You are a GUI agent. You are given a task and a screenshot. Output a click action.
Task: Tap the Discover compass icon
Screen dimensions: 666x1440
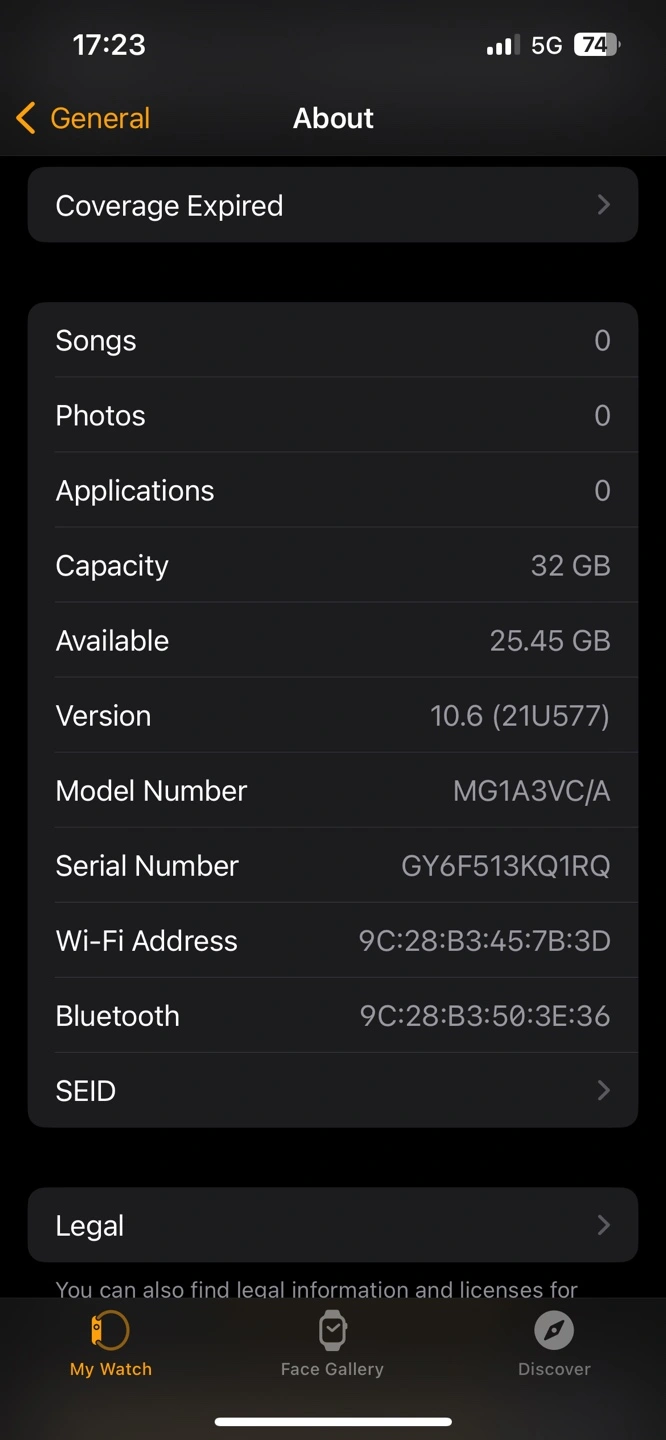click(554, 1331)
